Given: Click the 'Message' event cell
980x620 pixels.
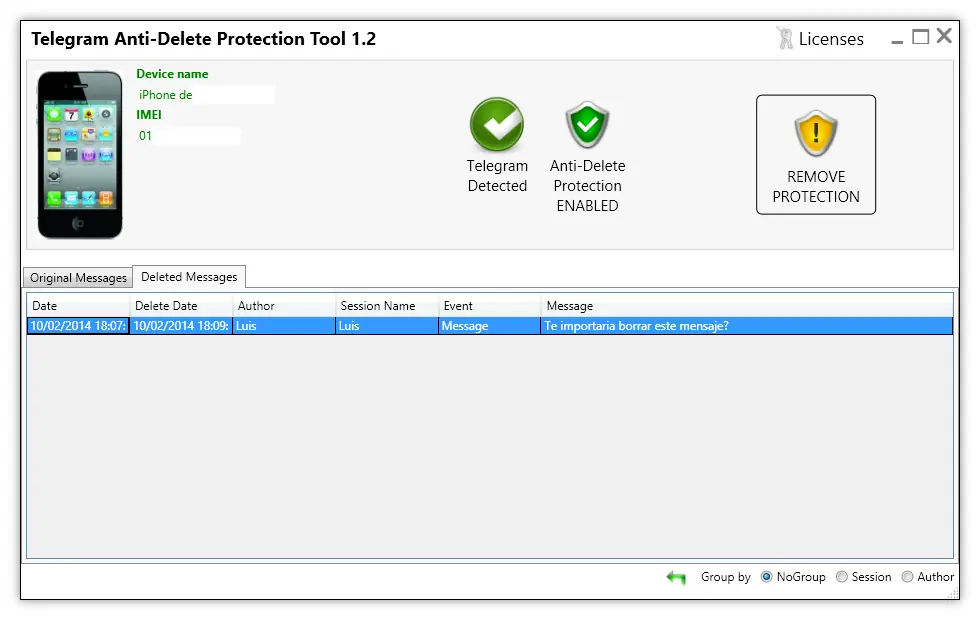Looking at the screenshot, I should tap(490, 326).
